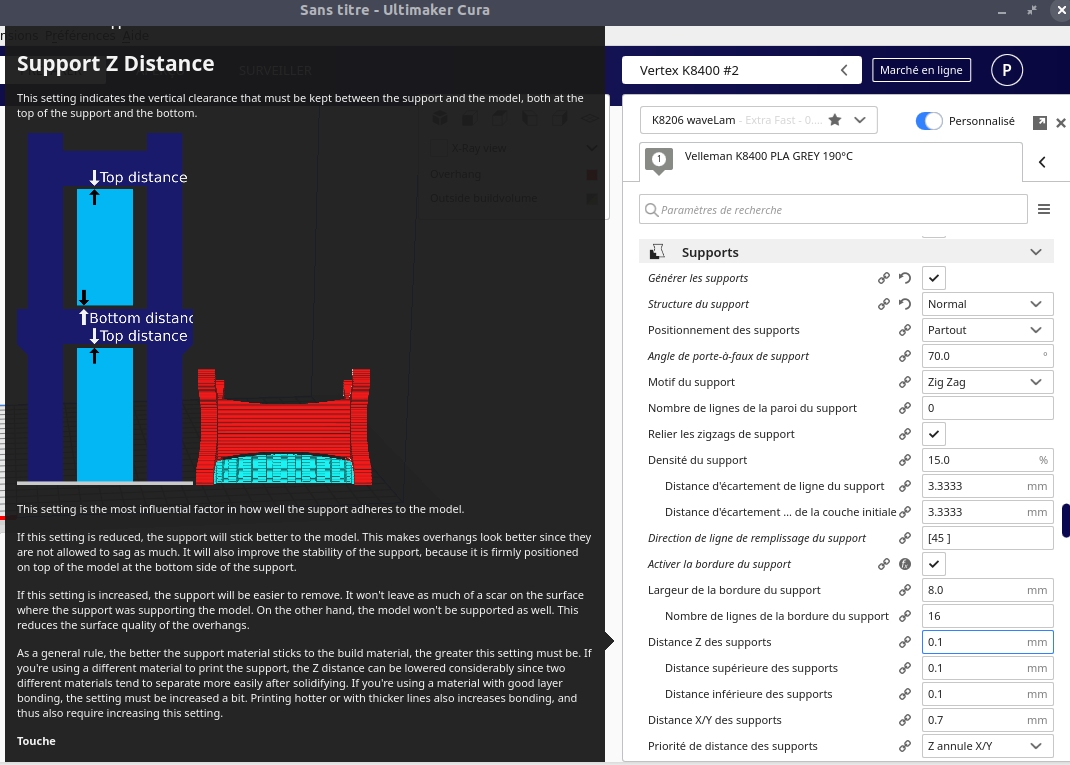The width and height of the screenshot is (1070, 765).
Task: Open the Vertex K8400 #2 printer selector
Action: [x=741, y=70]
